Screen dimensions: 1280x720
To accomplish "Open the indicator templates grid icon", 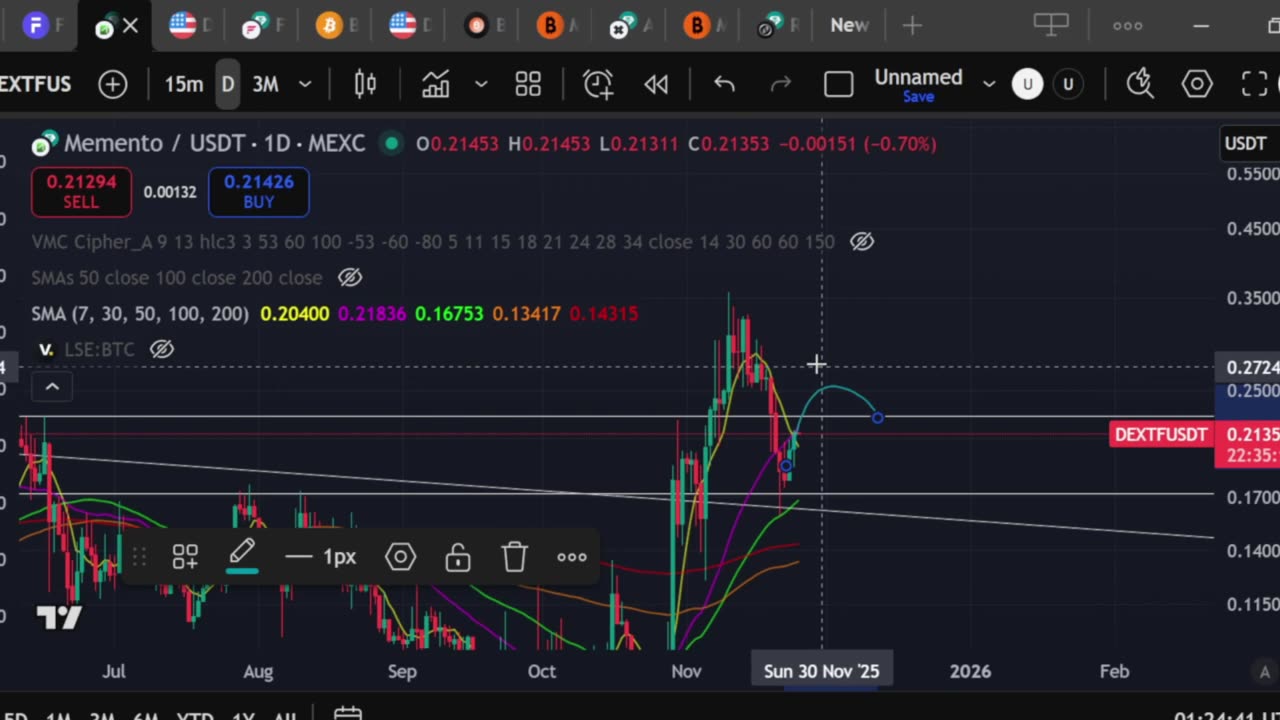I will point(528,85).
